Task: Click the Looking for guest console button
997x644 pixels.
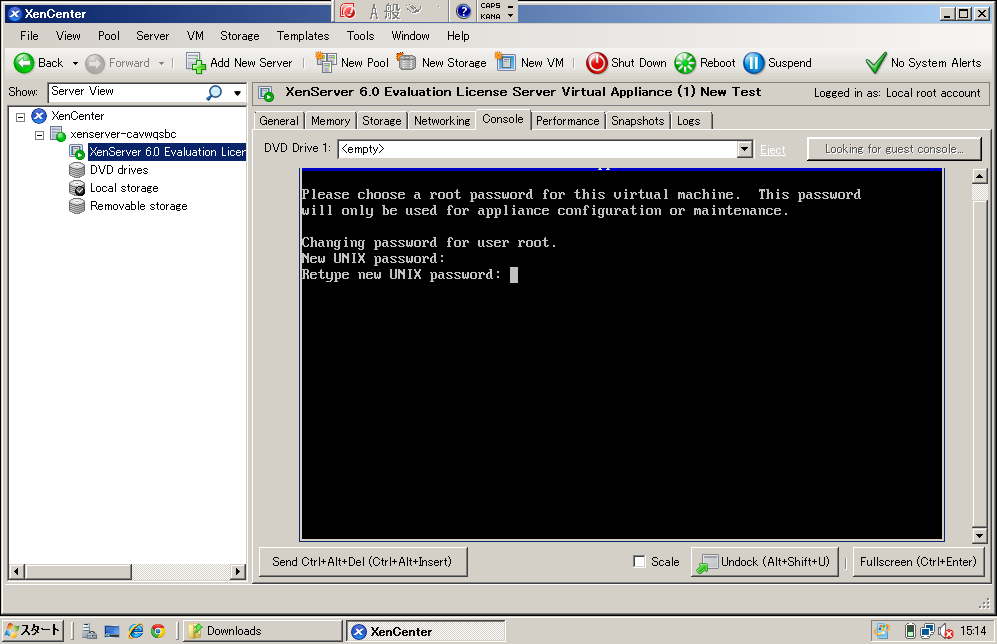Action: pyautogui.click(x=894, y=149)
